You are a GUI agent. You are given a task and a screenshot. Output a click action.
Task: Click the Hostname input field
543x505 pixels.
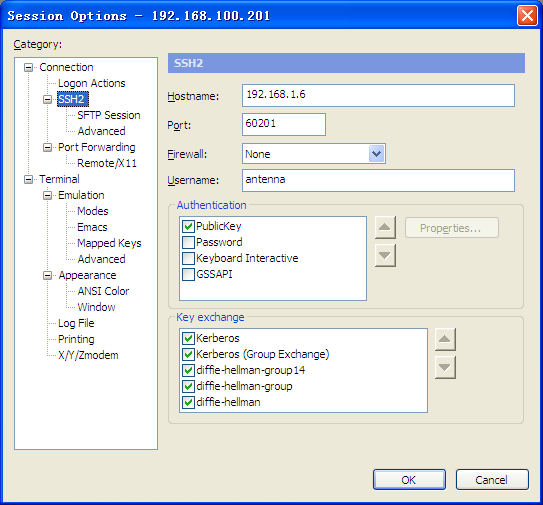[x=378, y=95]
